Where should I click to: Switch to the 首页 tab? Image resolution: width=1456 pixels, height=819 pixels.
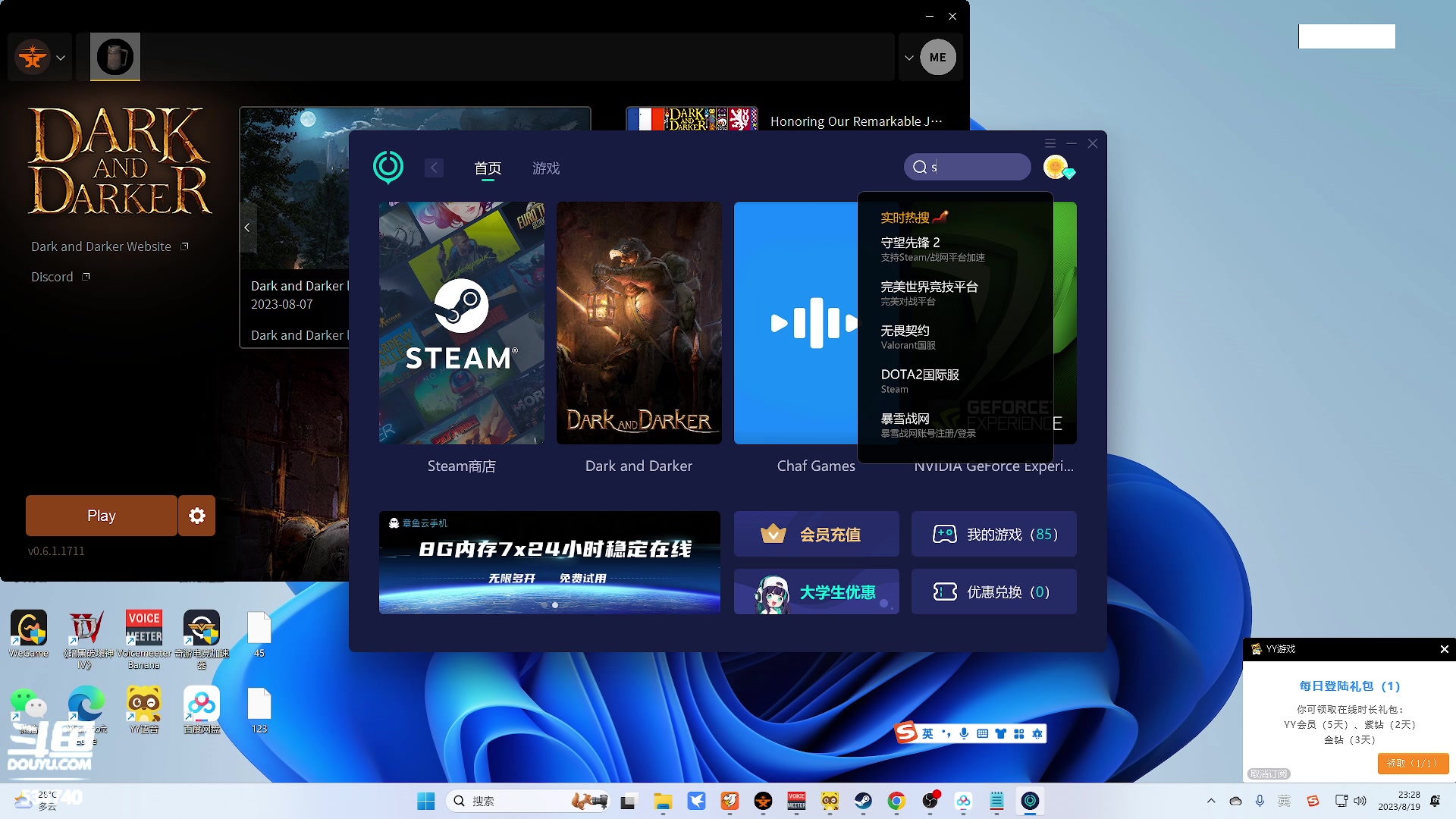(x=488, y=168)
